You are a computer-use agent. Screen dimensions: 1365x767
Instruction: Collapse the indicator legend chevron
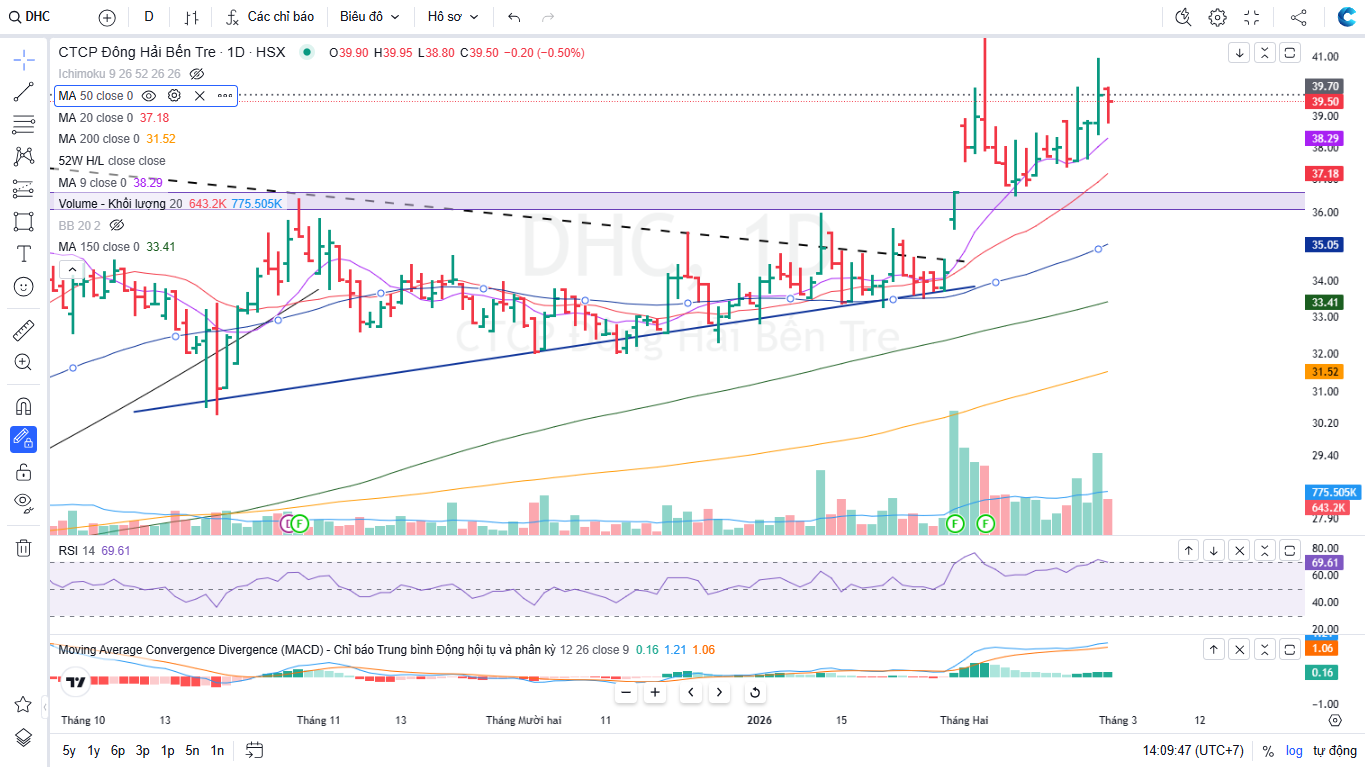71,269
